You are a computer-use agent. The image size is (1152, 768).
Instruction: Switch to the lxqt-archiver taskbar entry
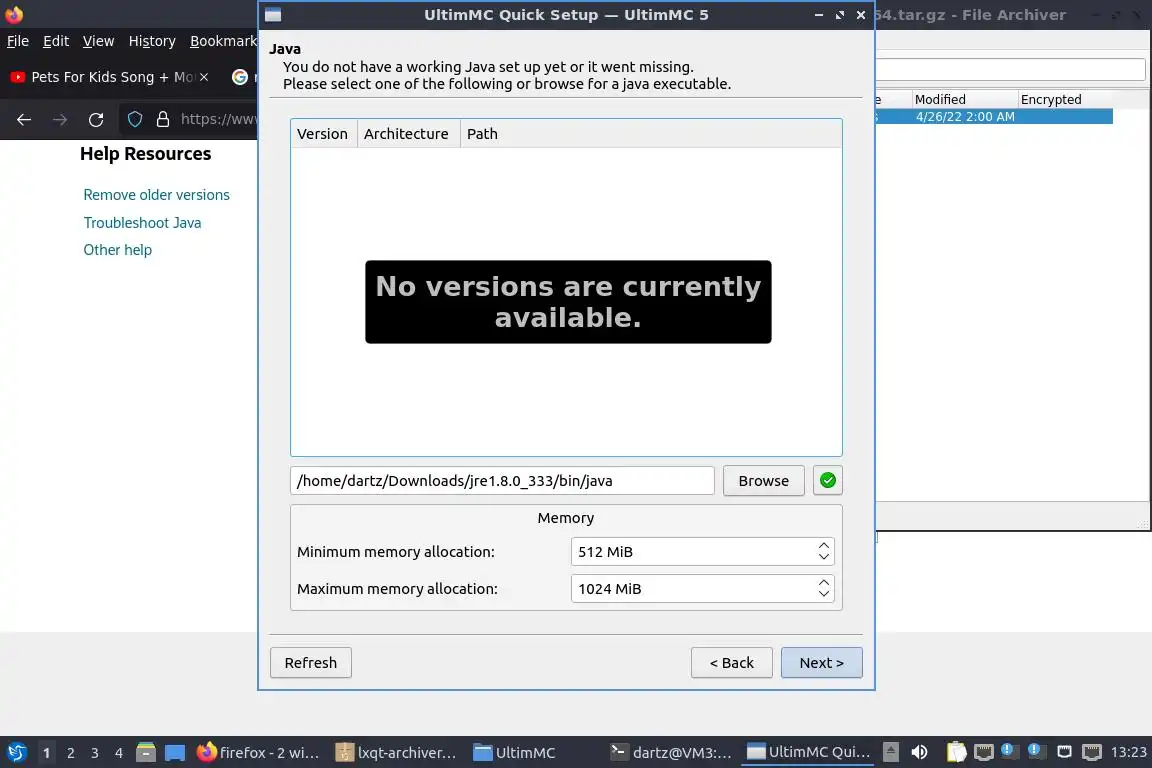(396, 753)
